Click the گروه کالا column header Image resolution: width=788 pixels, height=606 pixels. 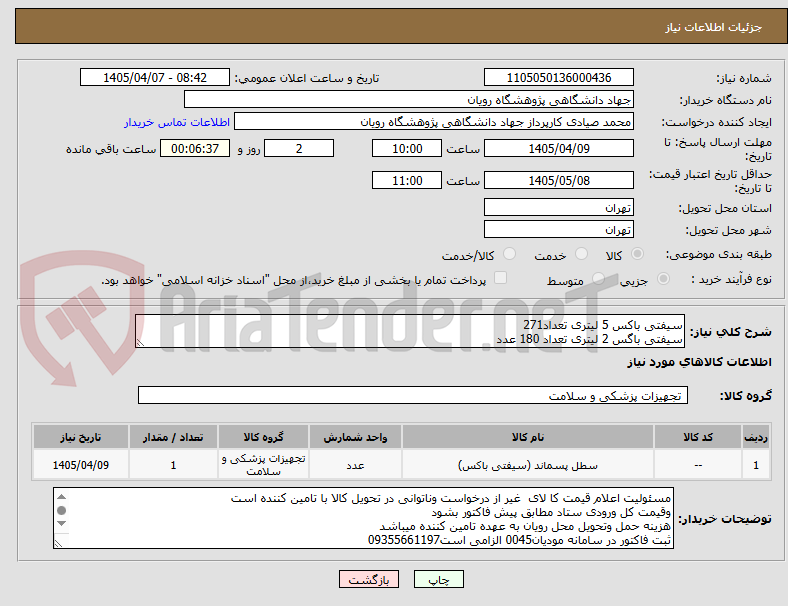pos(263,437)
